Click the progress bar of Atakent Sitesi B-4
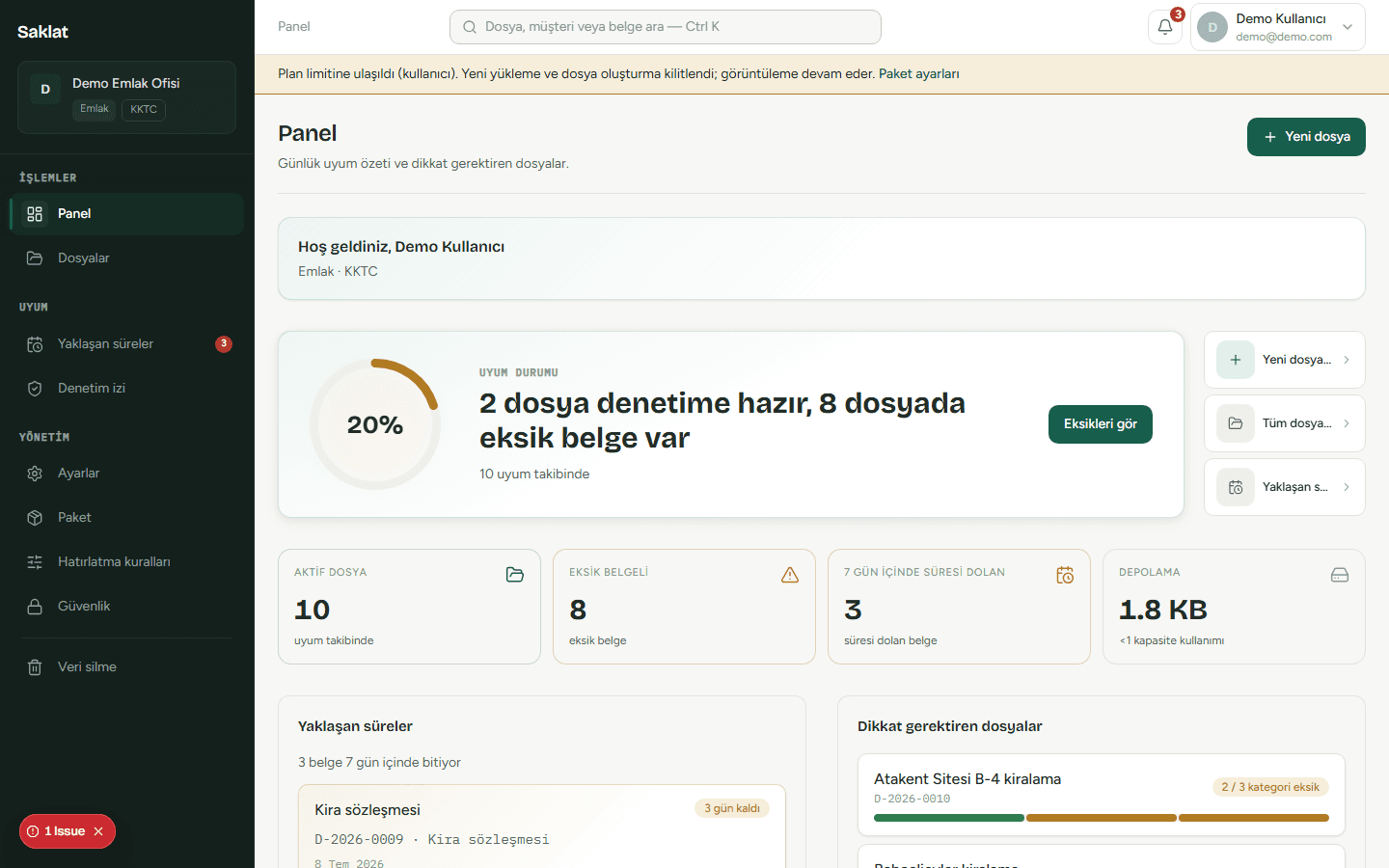This screenshot has height=868, width=1389. [1102, 818]
